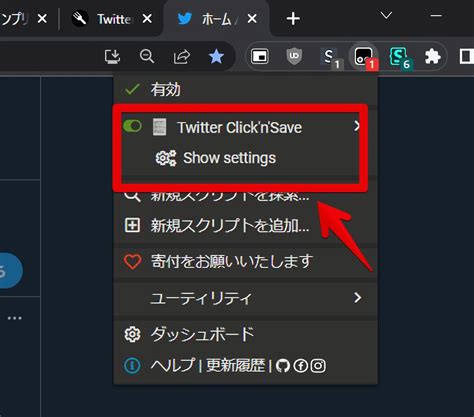Viewport: 474px width, 417px height.
Task: Open the Tampermonkey extension icon
Action: (364, 57)
